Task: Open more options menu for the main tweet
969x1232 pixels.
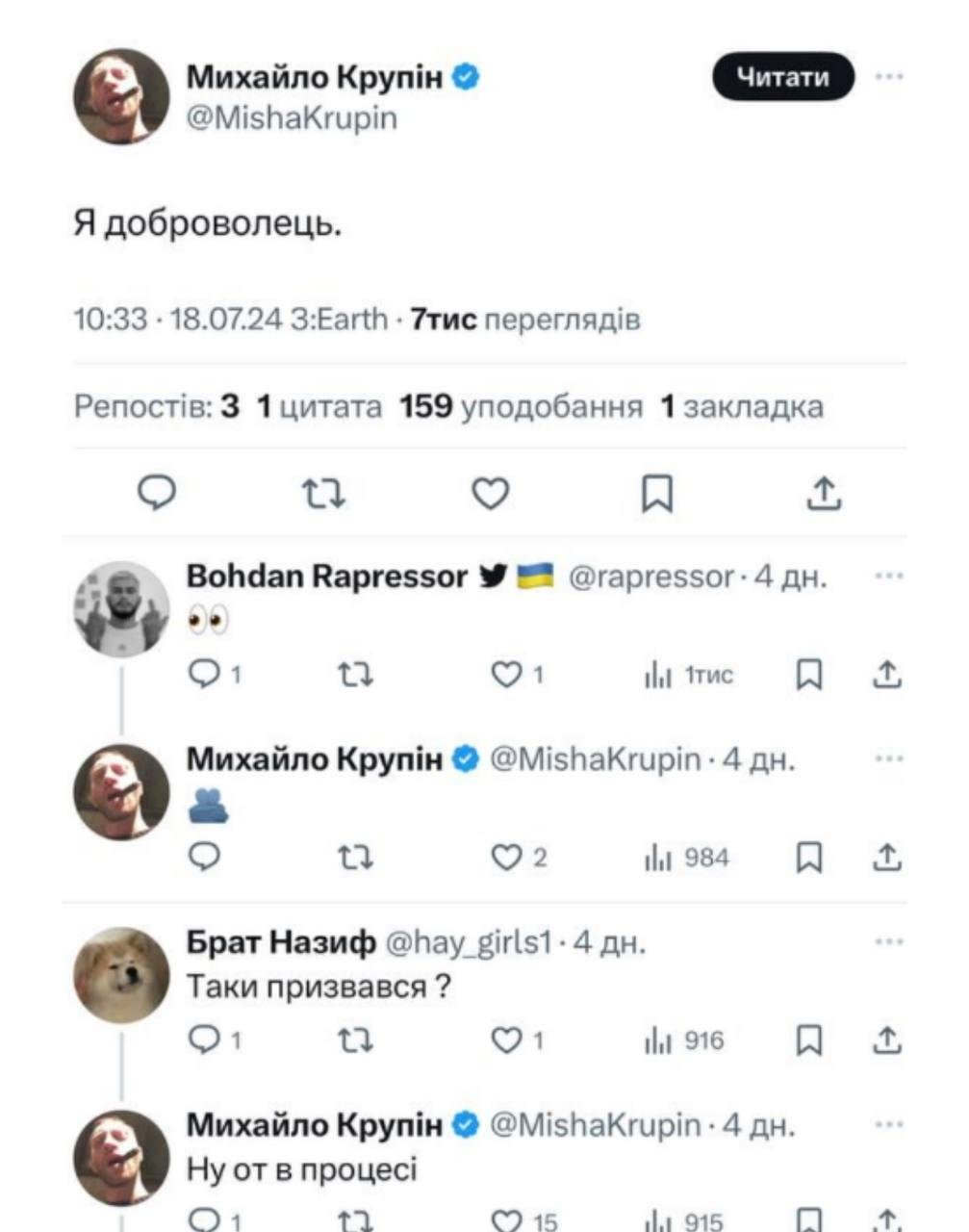Action: (891, 77)
